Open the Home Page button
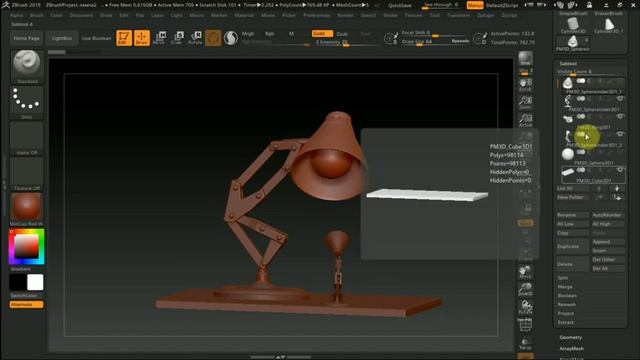The width and height of the screenshot is (640, 360). click(x=27, y=38)
